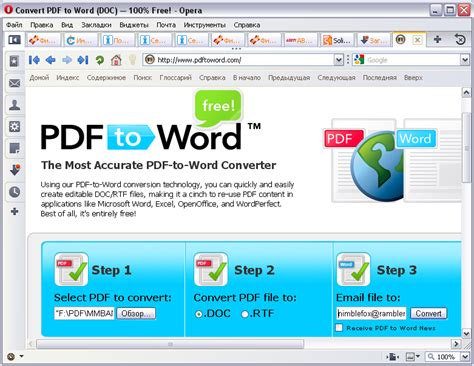Select the .RTF radio button
This screenshot has height=366, width=474.
tap(245, 314)
